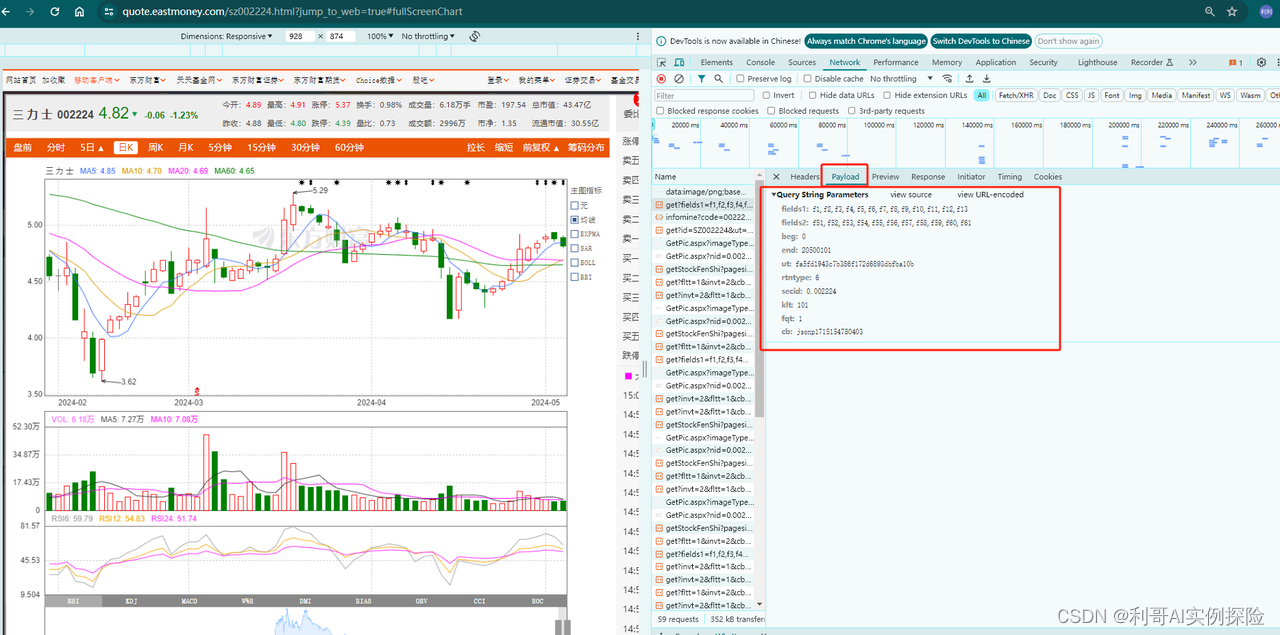
Task: Click Switch DevTools to Chinese
Action: tap(981, 41)
